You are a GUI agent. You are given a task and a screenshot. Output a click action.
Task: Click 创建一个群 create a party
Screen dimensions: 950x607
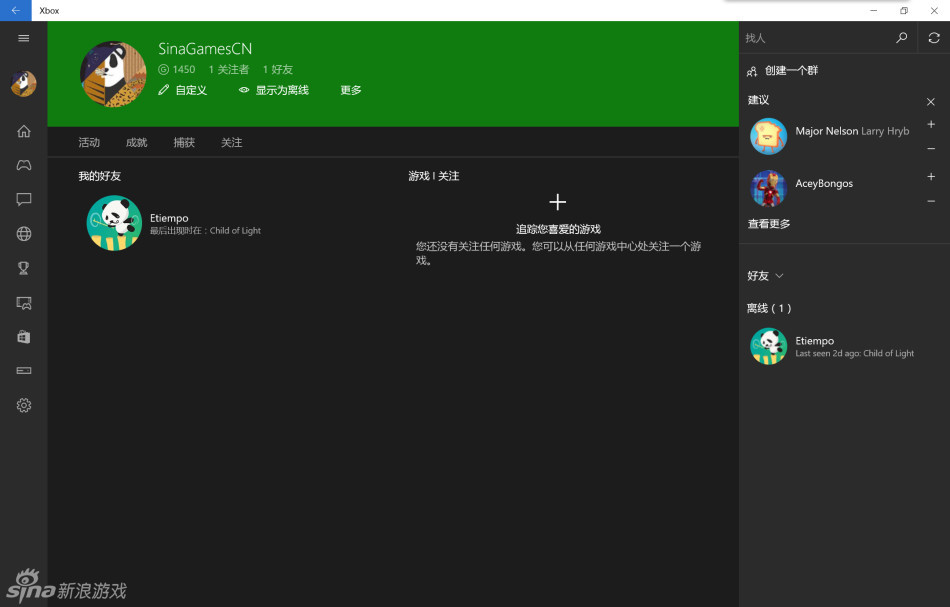[x=790, y=71]
